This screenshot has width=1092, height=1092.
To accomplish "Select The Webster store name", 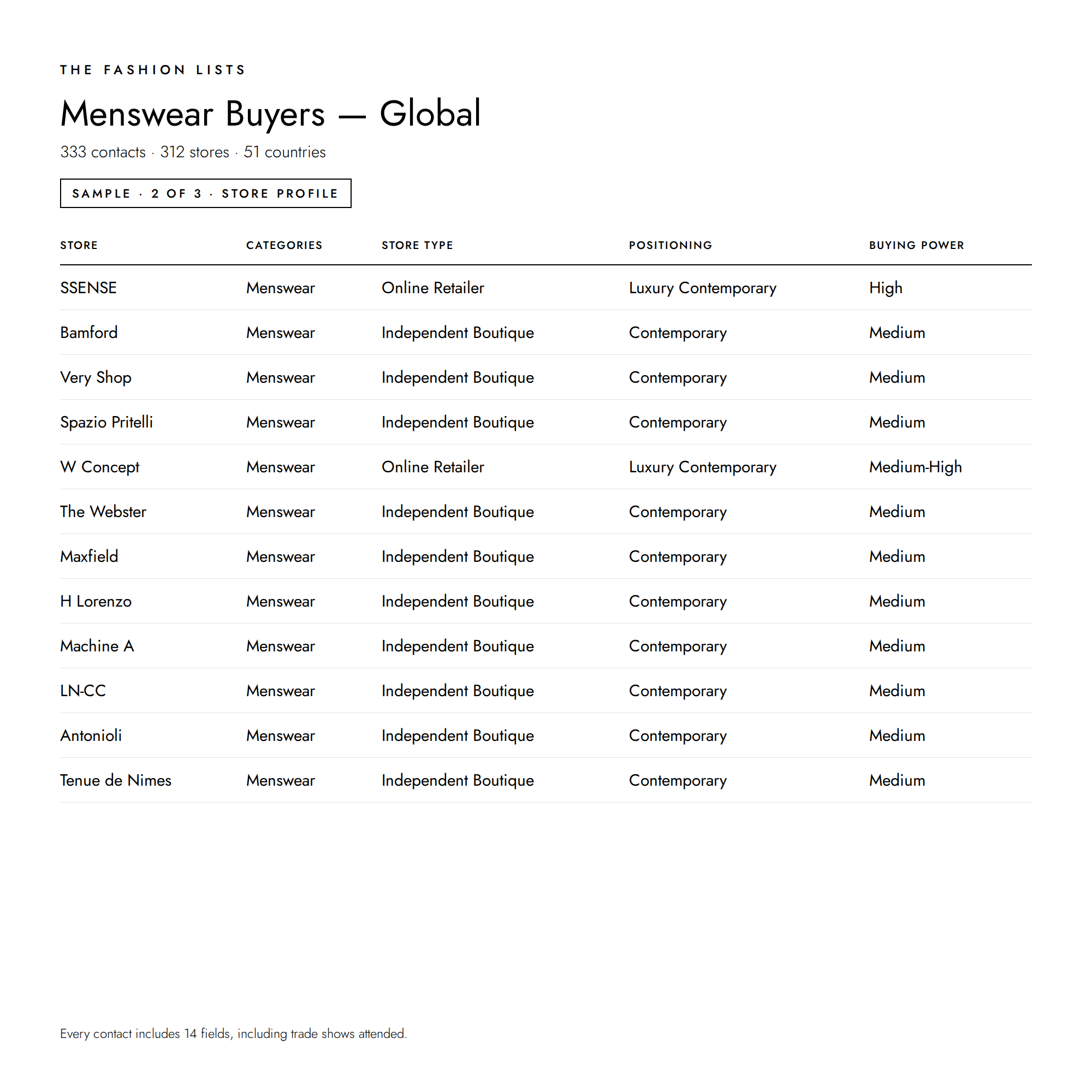I will click(103, 512).
